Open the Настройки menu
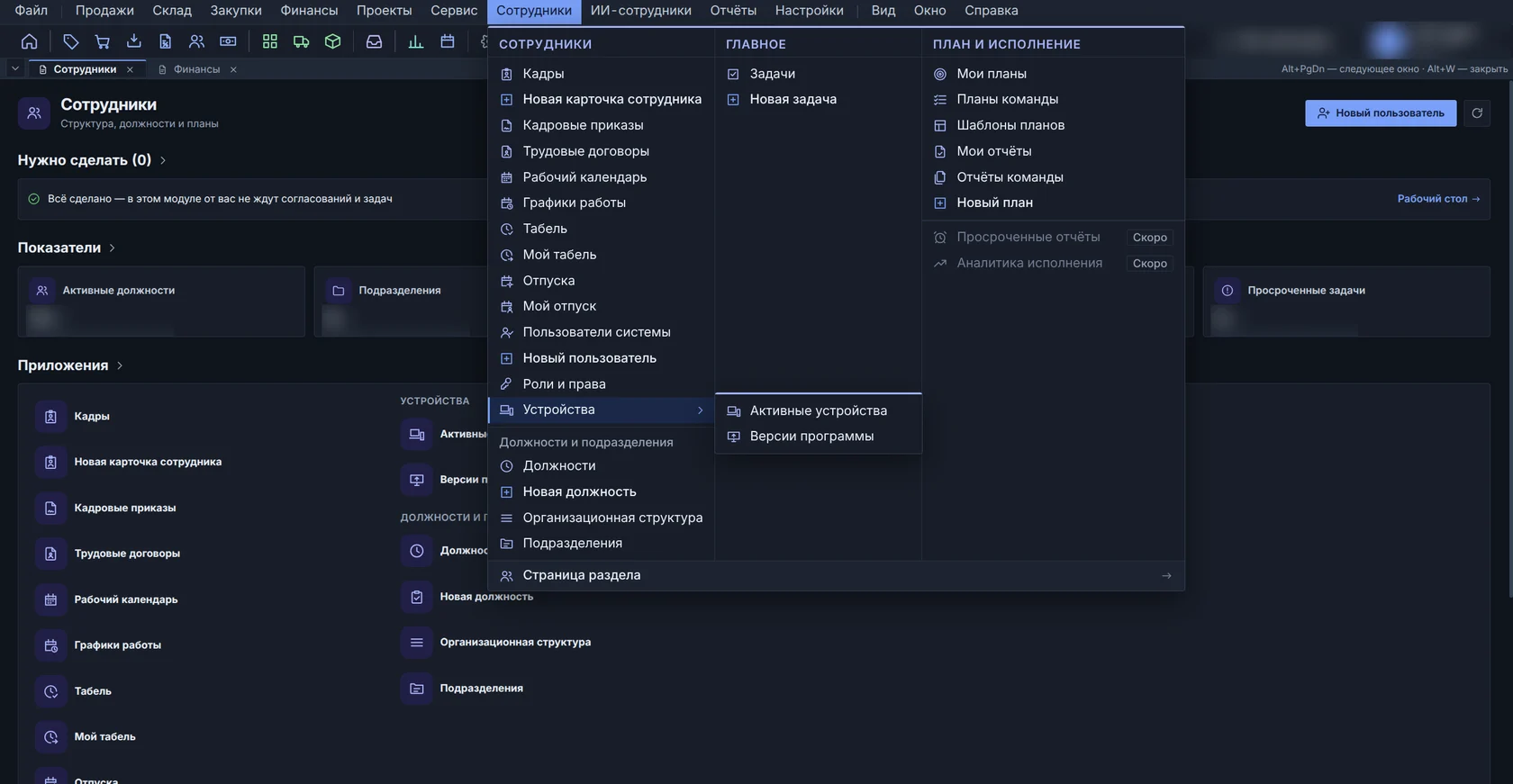1513x784 pixels. tap(809, 11)
